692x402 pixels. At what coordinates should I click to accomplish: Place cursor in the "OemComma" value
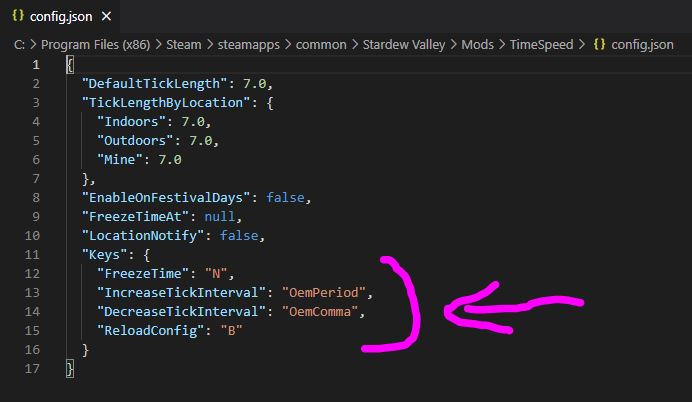click(x=322, y=311)
